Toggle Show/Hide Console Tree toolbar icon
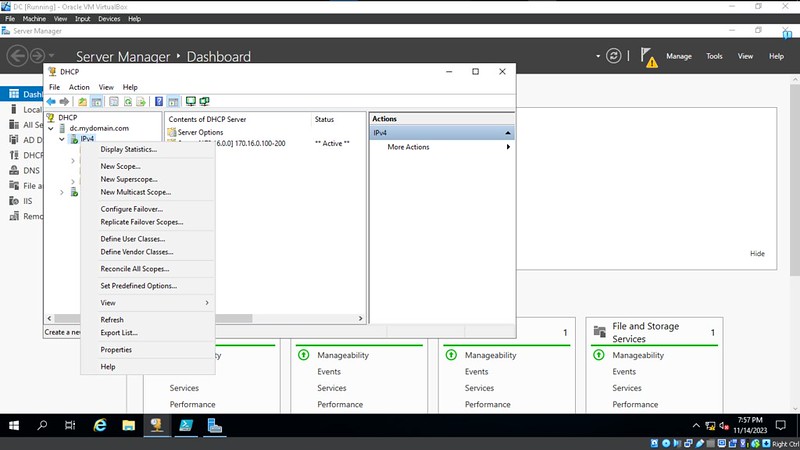Viewport: 800px width, 450px height. pyautogui.click(x=96, y=102)
